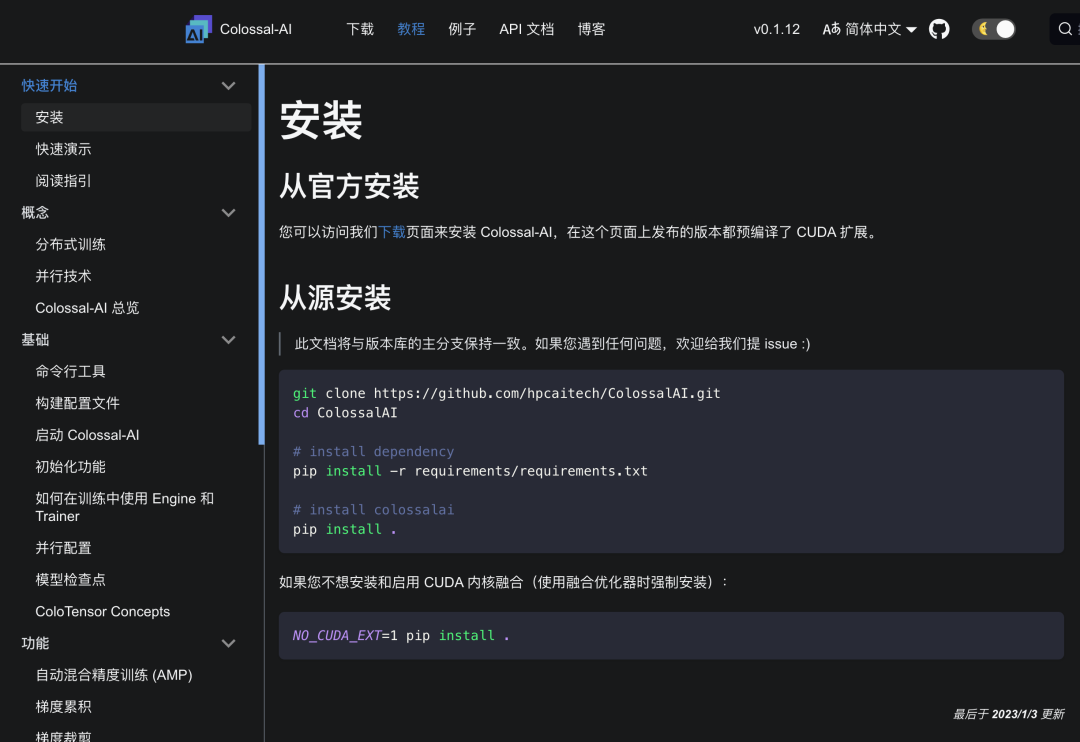Viewport: 1080px width, 742px height.
Task: Click the 最后于 2023/1/3 更新 text
Action: (1008, 714)
